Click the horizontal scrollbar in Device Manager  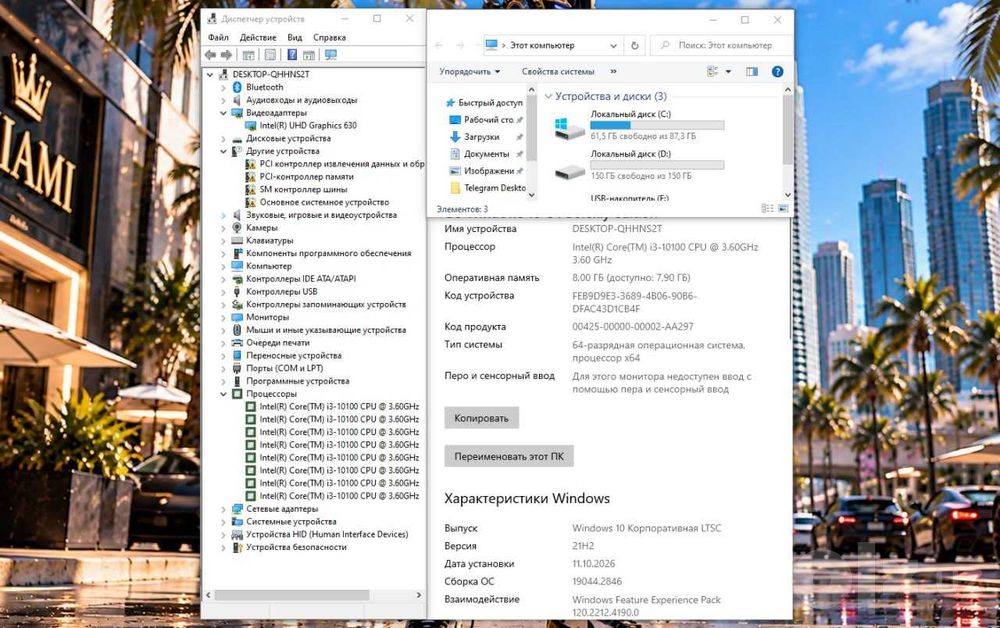291,595
